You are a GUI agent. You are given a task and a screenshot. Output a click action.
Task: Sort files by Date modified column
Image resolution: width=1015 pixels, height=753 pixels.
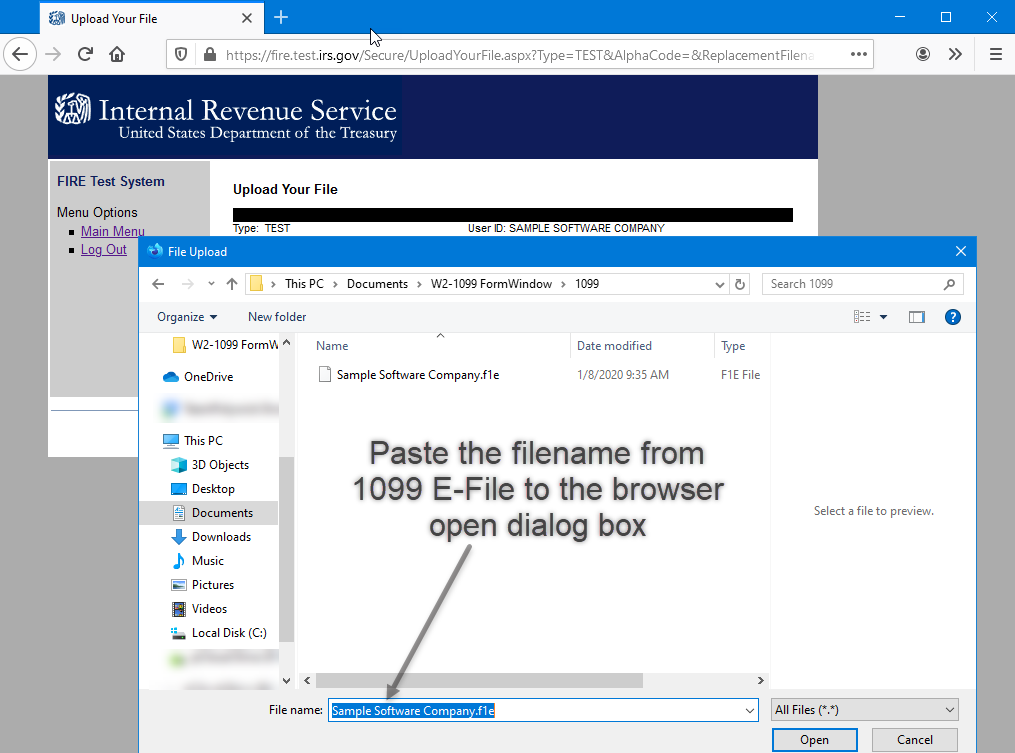coord(614,346)
